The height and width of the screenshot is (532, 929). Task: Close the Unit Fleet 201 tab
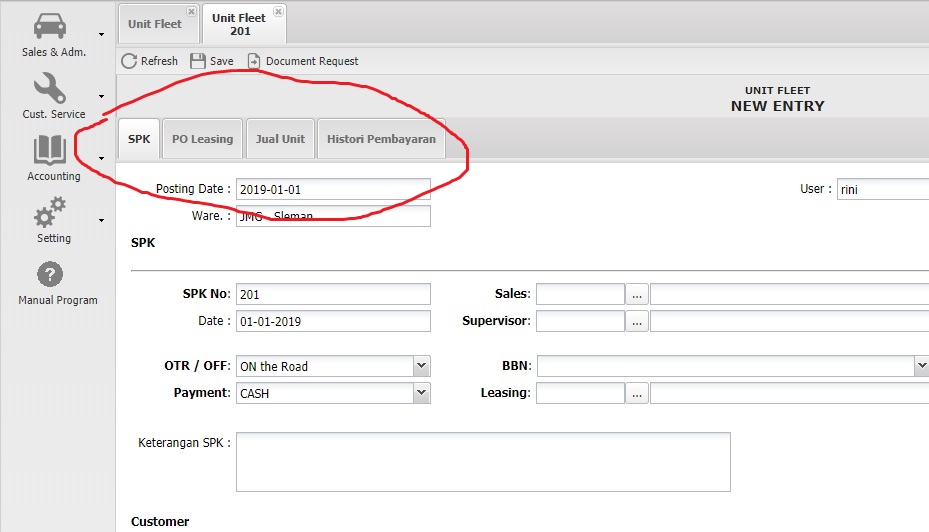click(x=278, y=11)
